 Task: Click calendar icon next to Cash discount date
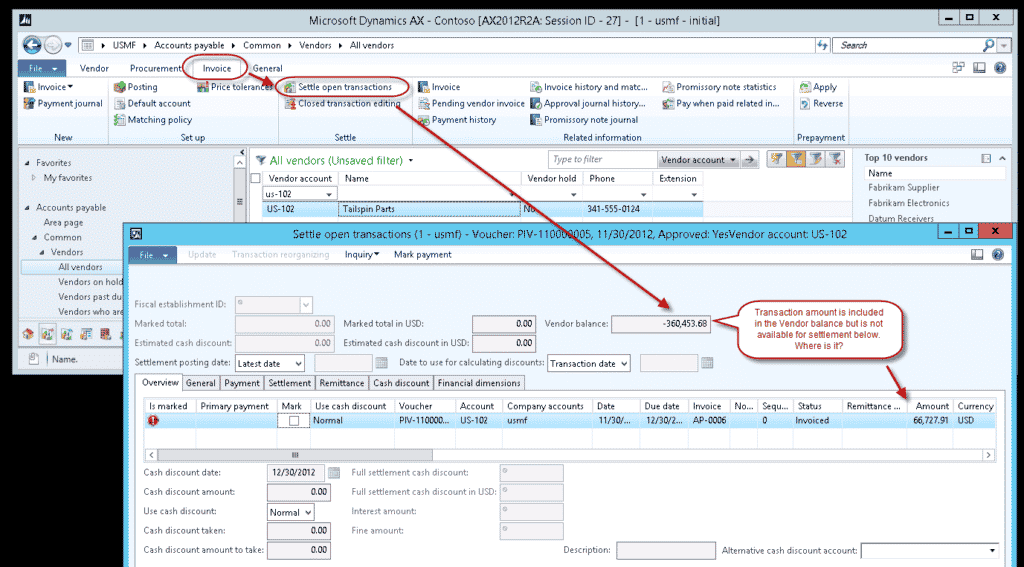click(334, 472)
